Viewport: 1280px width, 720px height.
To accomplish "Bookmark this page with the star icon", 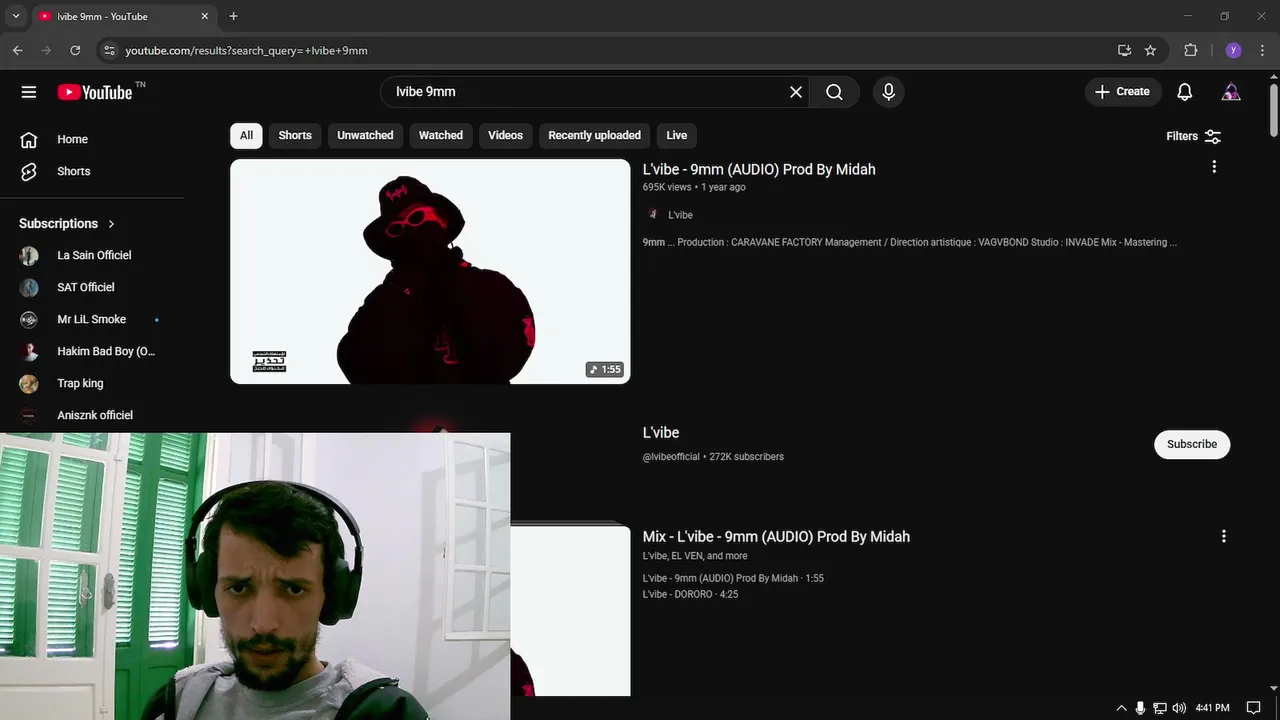I will coord(1150,50).
